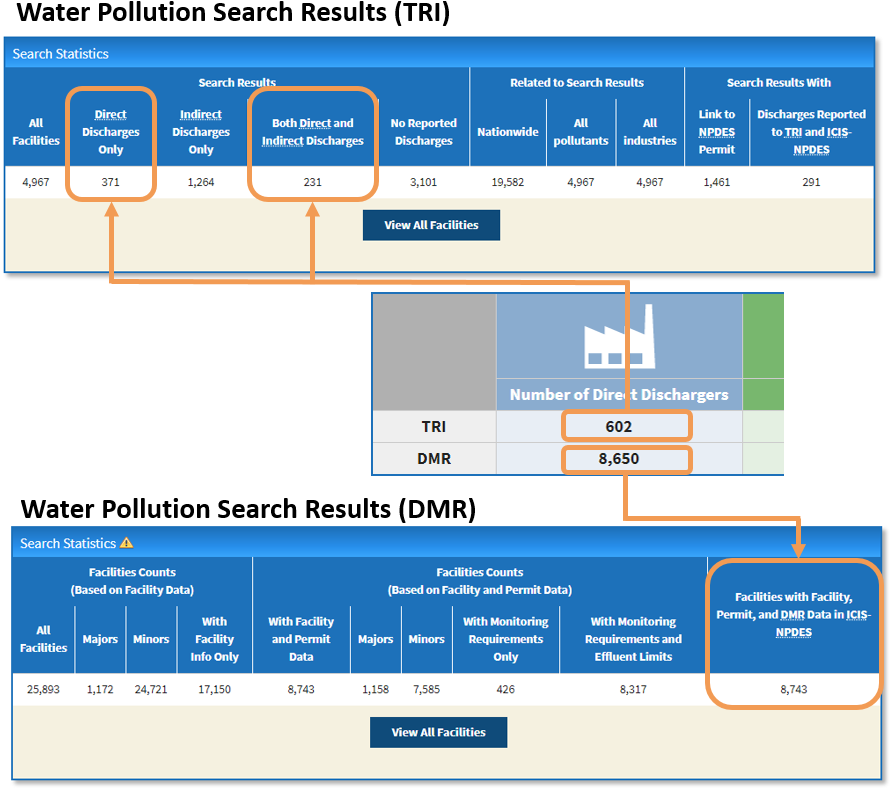This screenshot has width=891, height=790.
Task: Click the Both Direct and Indirect Discharges header
Action: [x=313, y=131]
